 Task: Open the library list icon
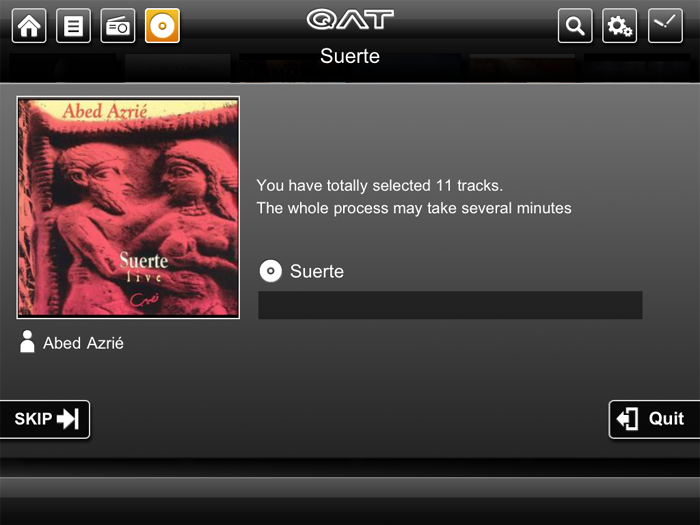click(73, 26)
